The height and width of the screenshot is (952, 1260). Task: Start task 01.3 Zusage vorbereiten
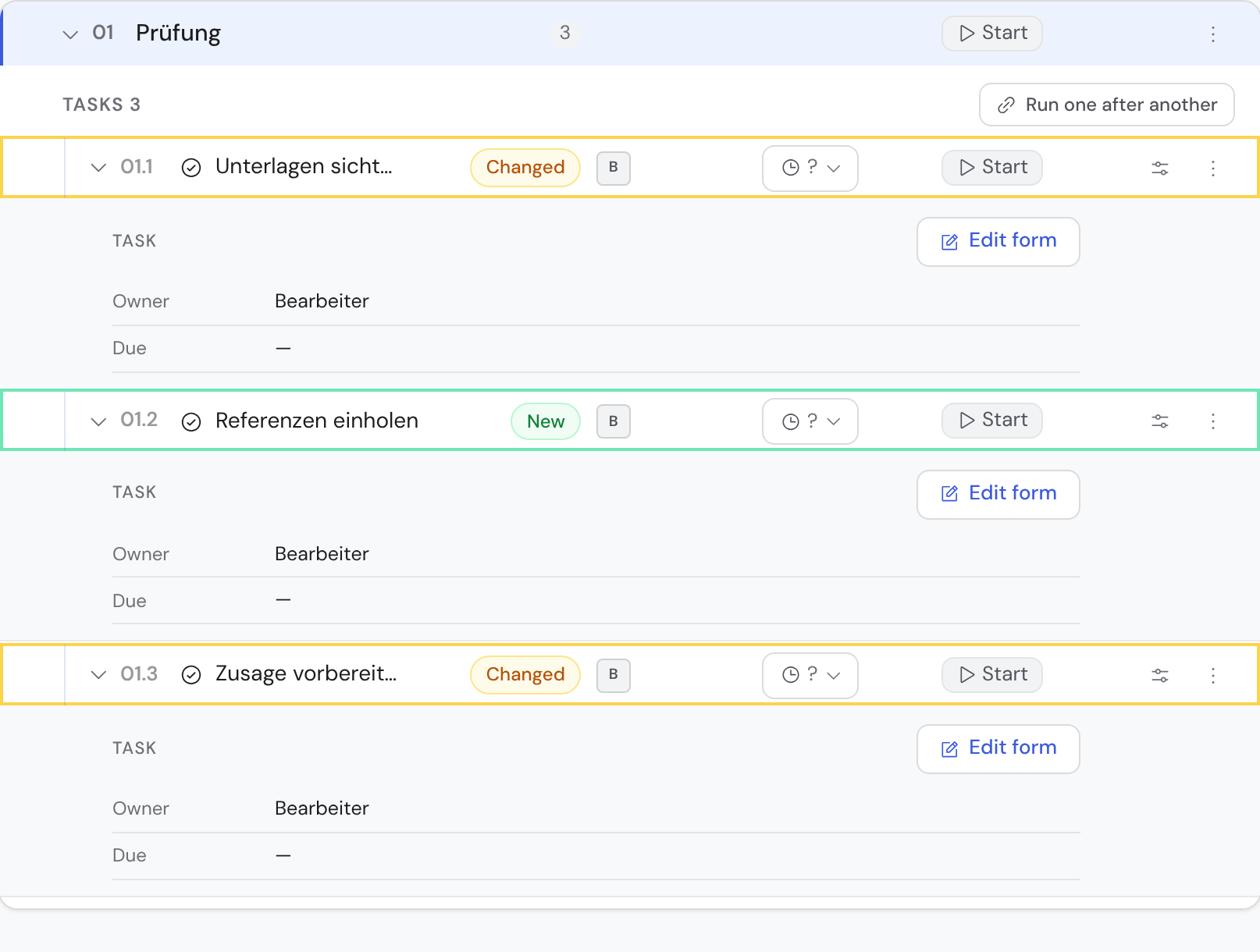coord(991,675)
